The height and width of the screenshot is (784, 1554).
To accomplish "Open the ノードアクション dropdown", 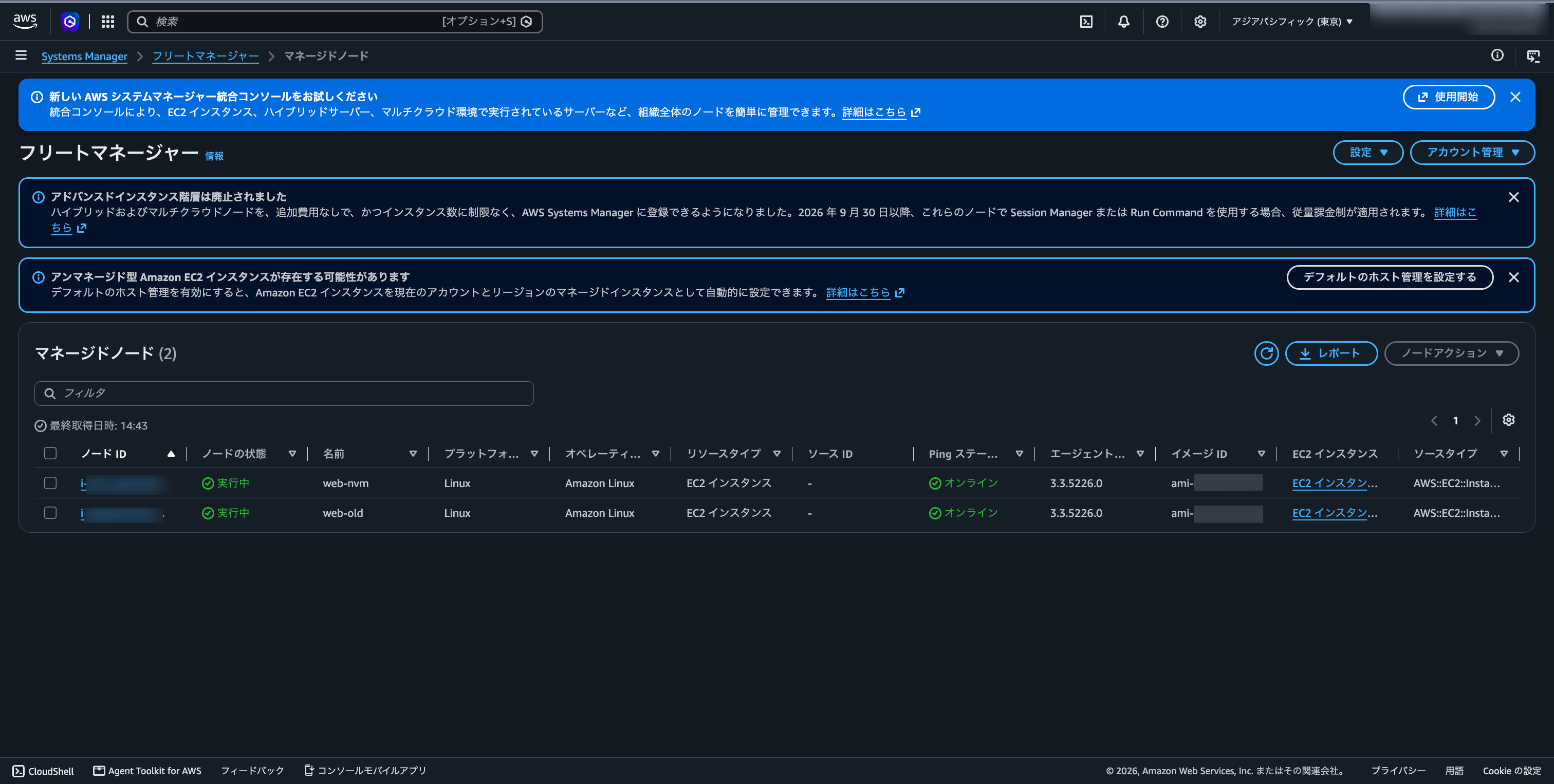I will coord(1451,353).
